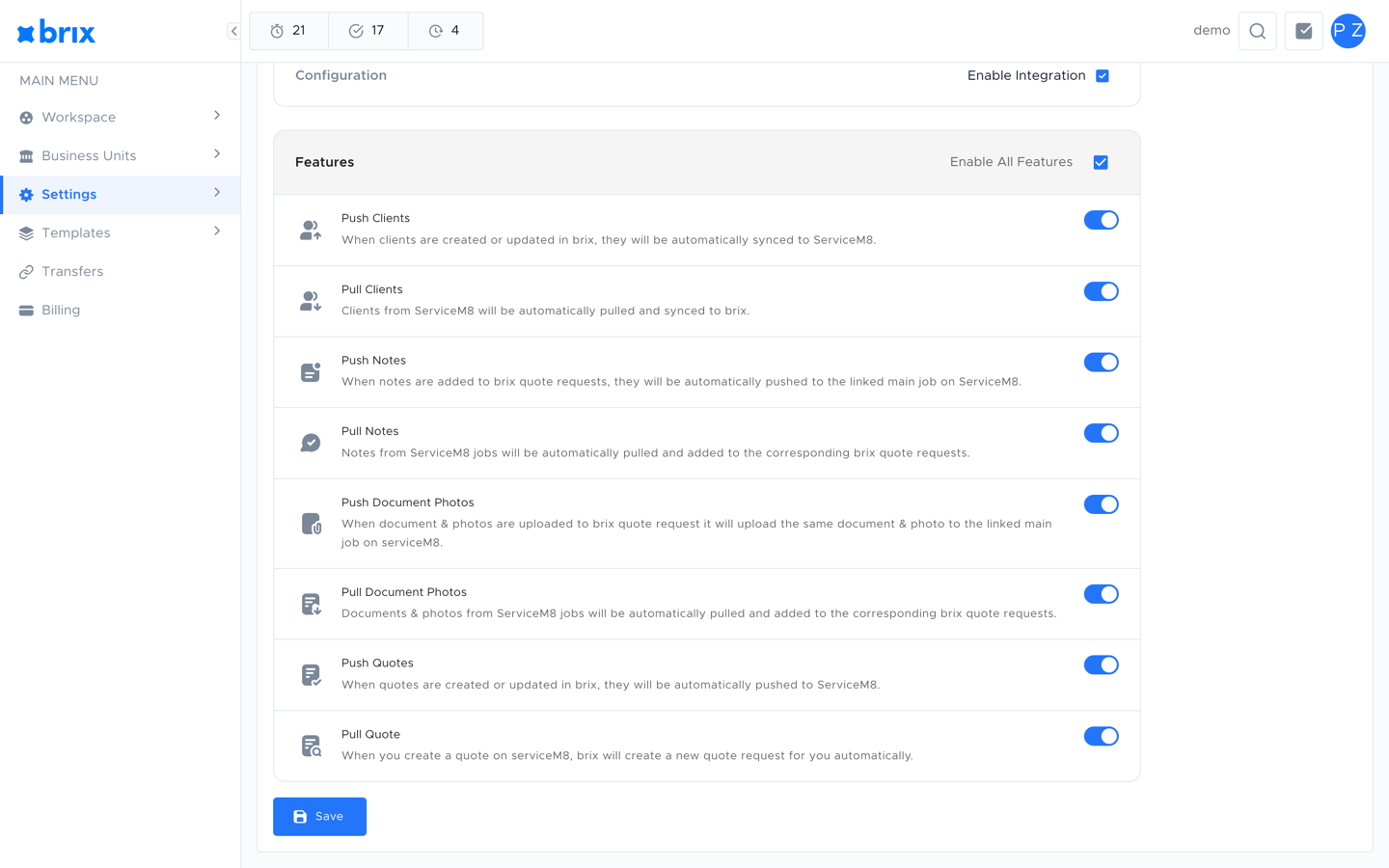Toggle the Push Quotes switch
Viewport: 1389px width, 868px height.
(x=1101, y=665)
